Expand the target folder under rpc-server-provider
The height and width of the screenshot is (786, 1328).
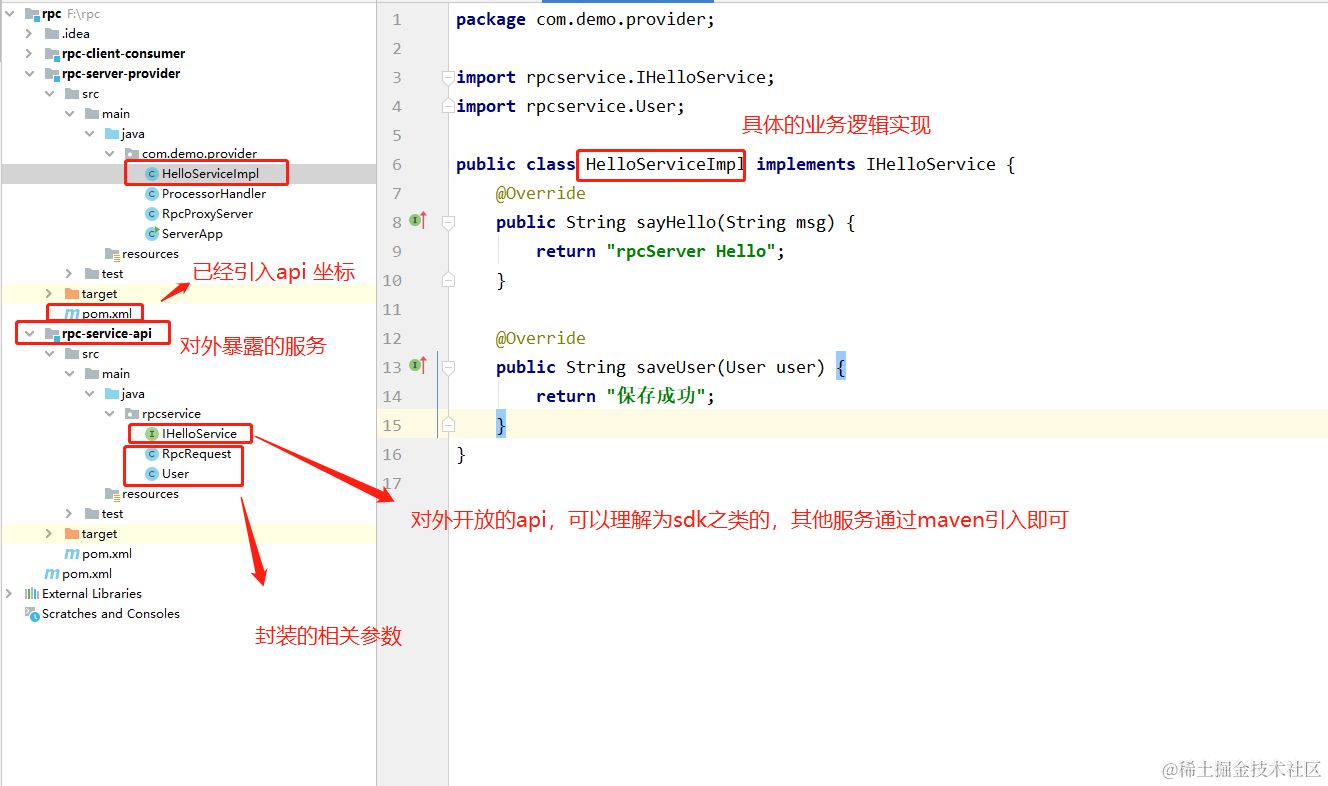[49, 294]
